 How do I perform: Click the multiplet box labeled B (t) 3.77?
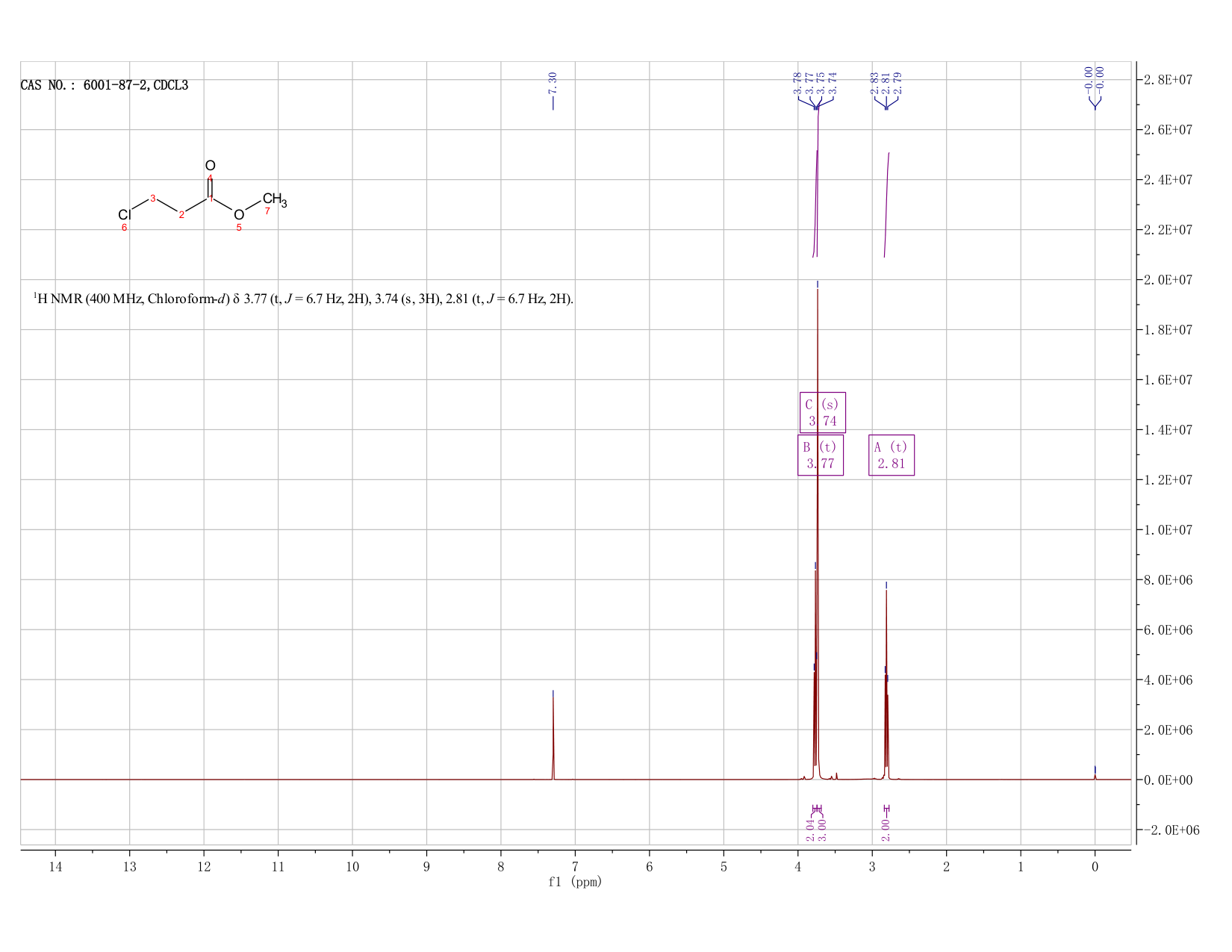pyautogui.click(x=821, y=455)
